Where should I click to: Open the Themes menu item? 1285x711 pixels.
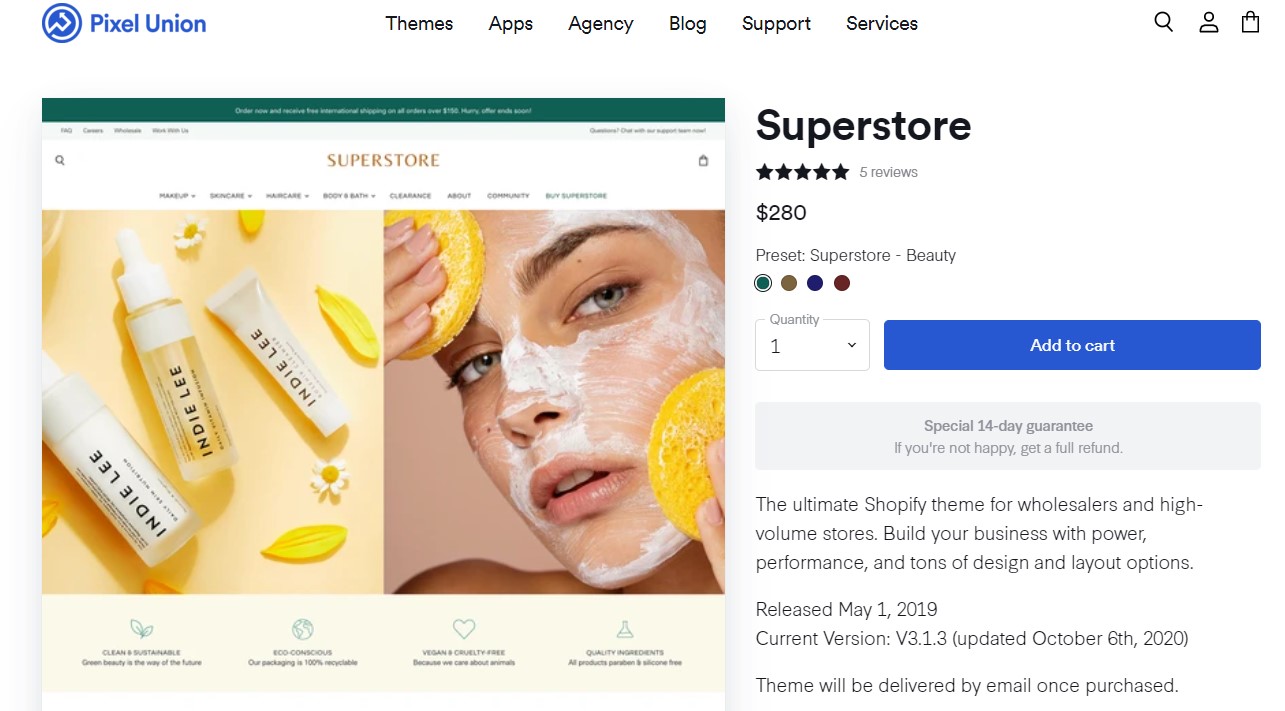pos(419,23)
